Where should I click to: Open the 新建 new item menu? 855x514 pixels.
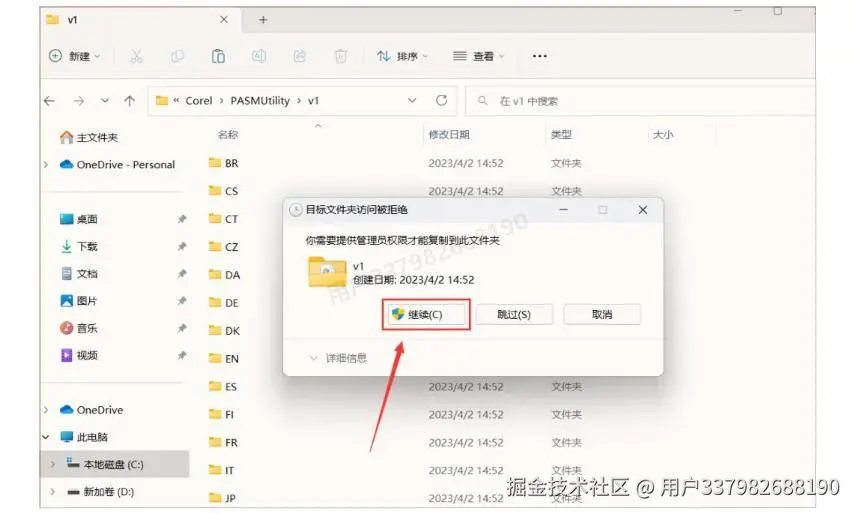75,56
